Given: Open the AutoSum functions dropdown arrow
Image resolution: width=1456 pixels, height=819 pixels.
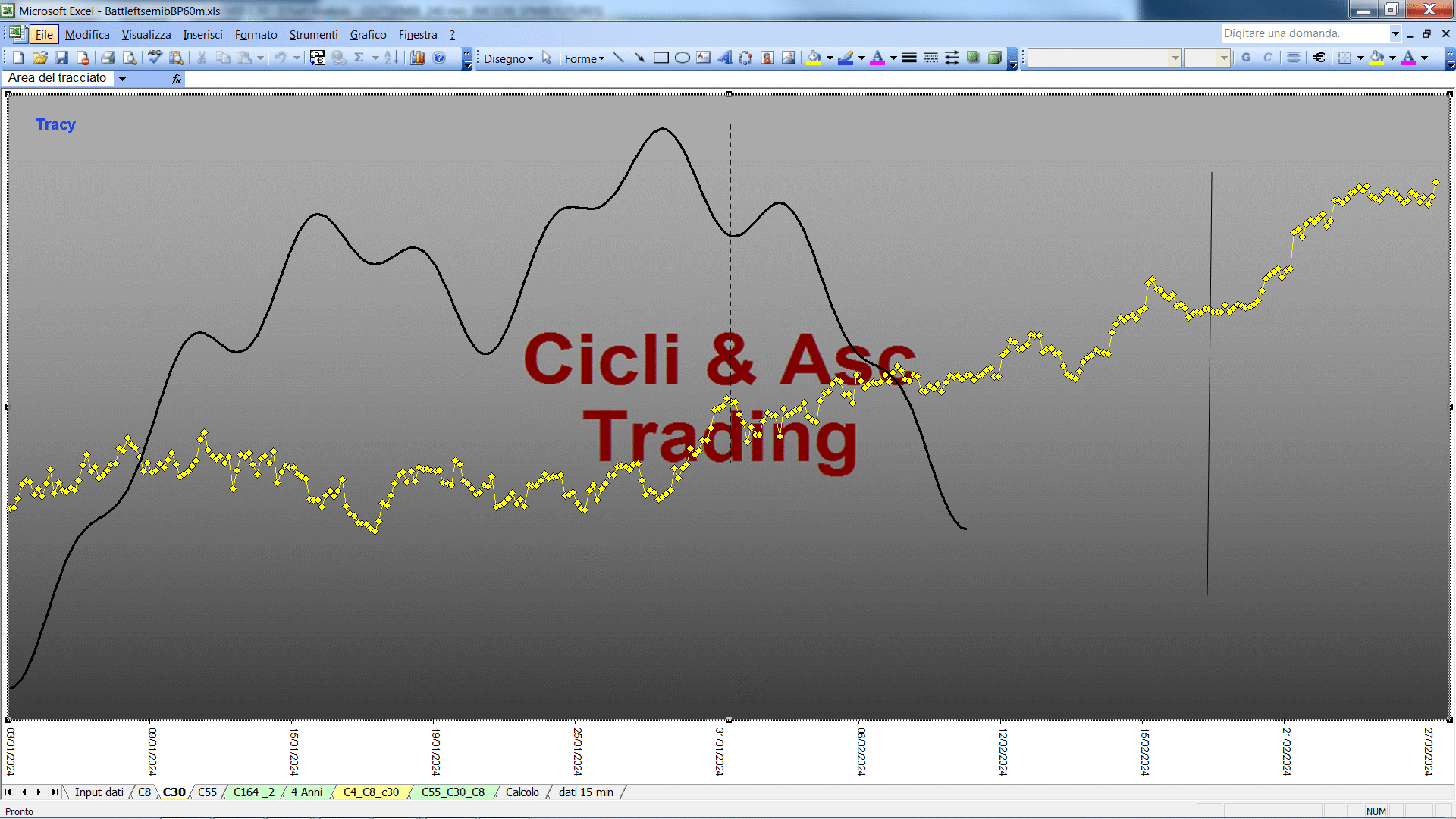Looking at the screenshot, I should click(375, 58).
